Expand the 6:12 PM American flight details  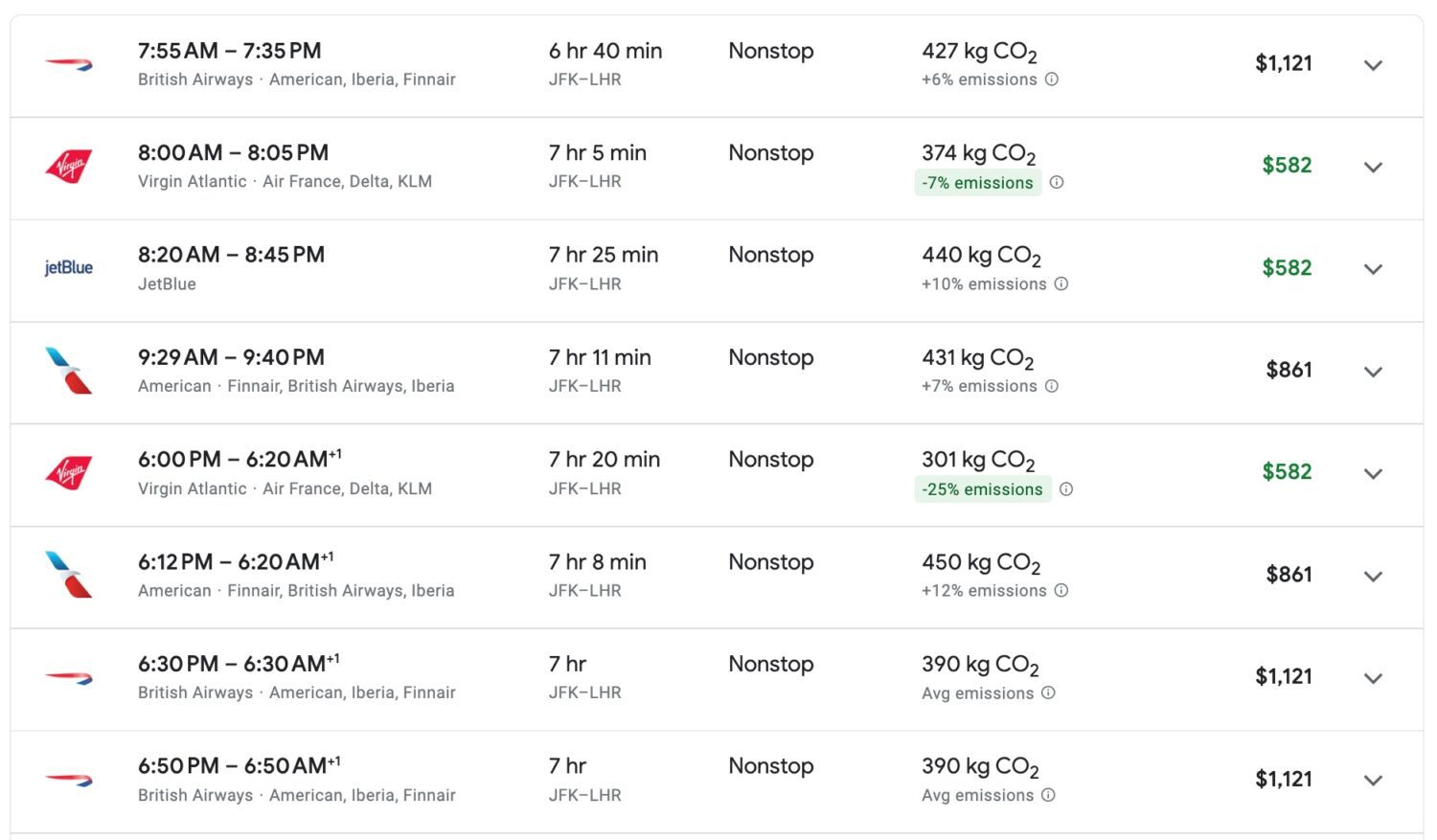(1373, 576)
